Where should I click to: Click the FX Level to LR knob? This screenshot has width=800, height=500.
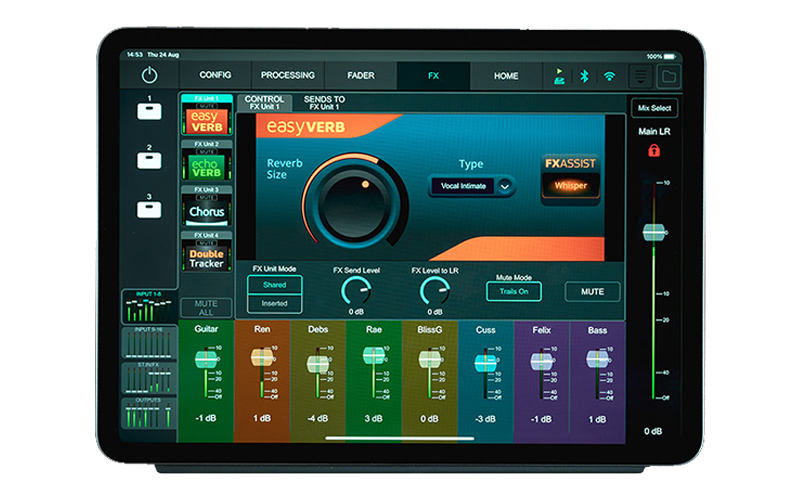[435, 291]
